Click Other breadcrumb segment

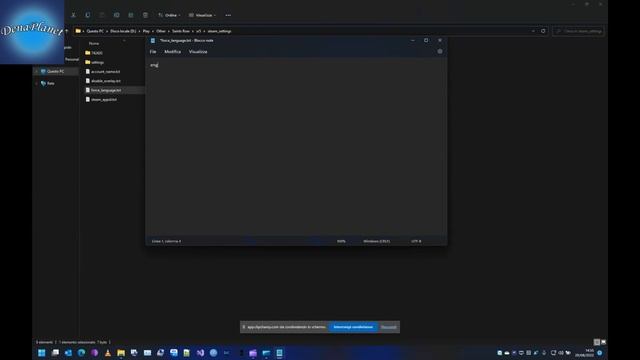point(161,31)
